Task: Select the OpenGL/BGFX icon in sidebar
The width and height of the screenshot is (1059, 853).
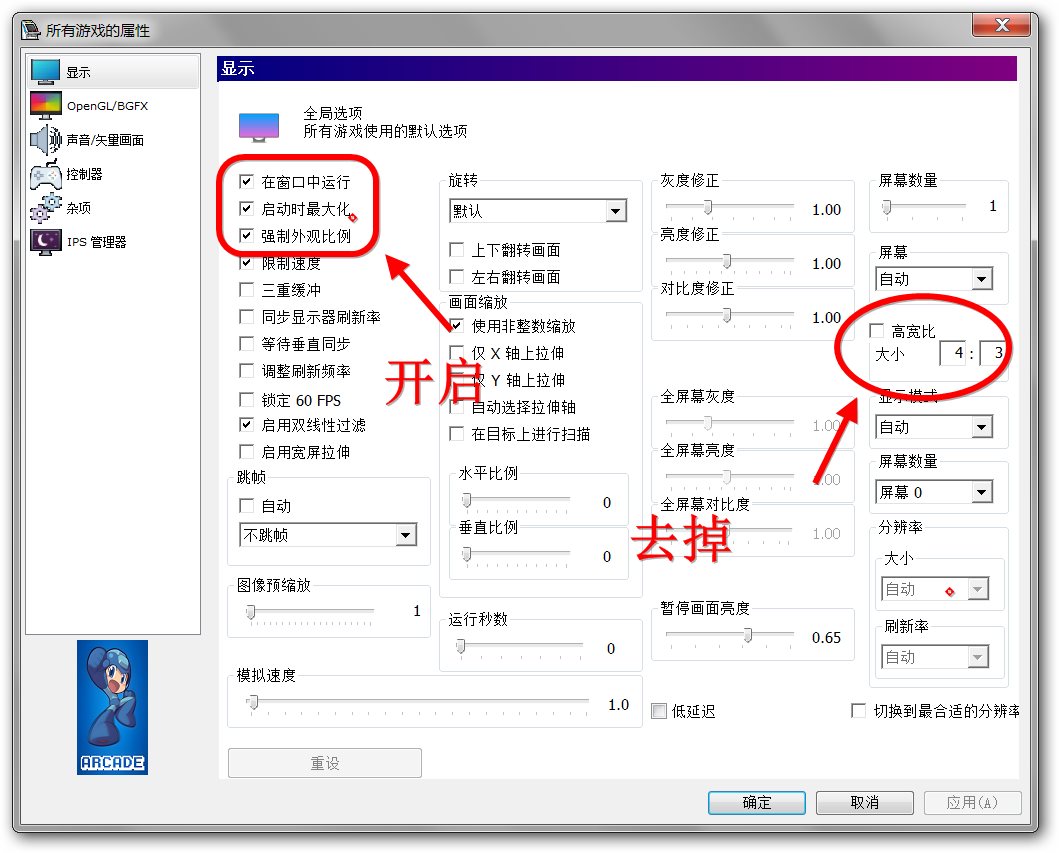Action: [x=46, y=105]
